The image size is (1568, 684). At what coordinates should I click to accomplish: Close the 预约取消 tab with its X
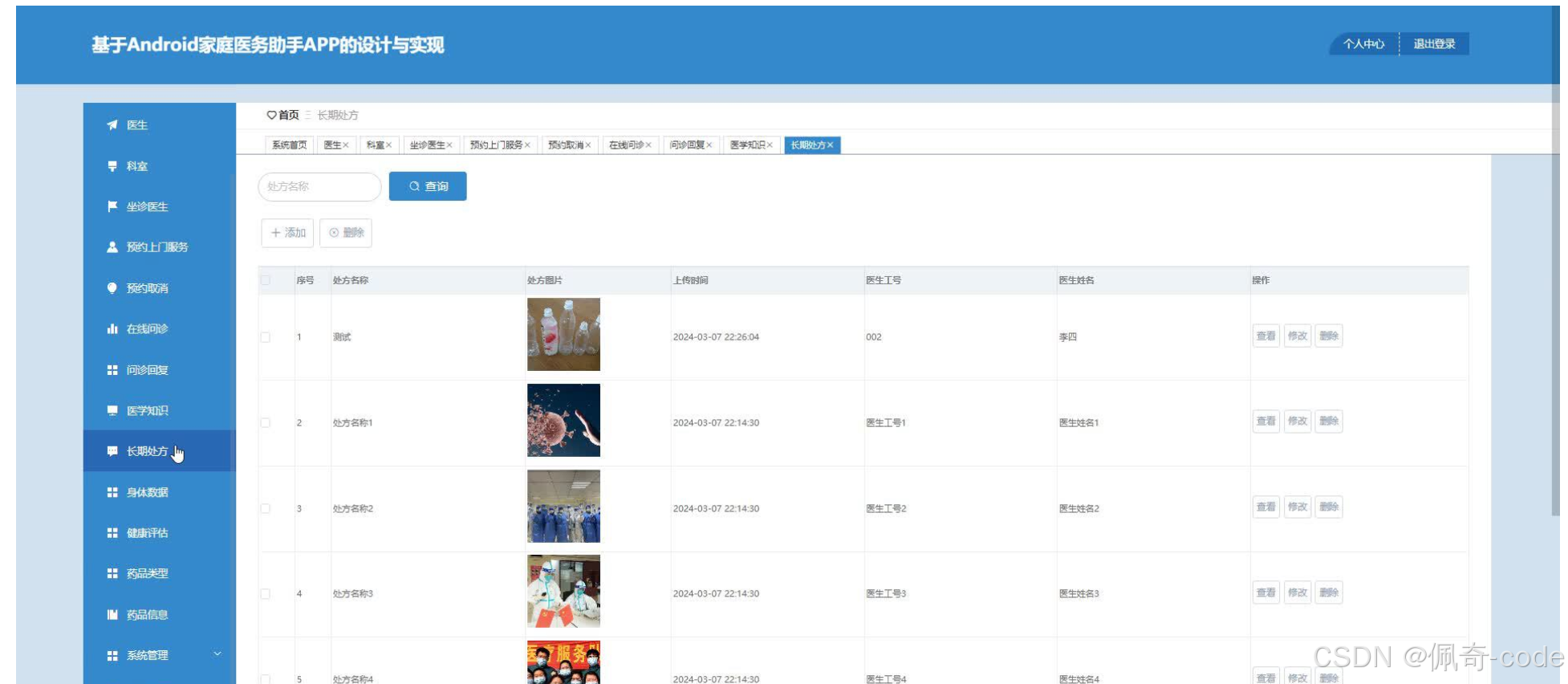click(587, 145)
